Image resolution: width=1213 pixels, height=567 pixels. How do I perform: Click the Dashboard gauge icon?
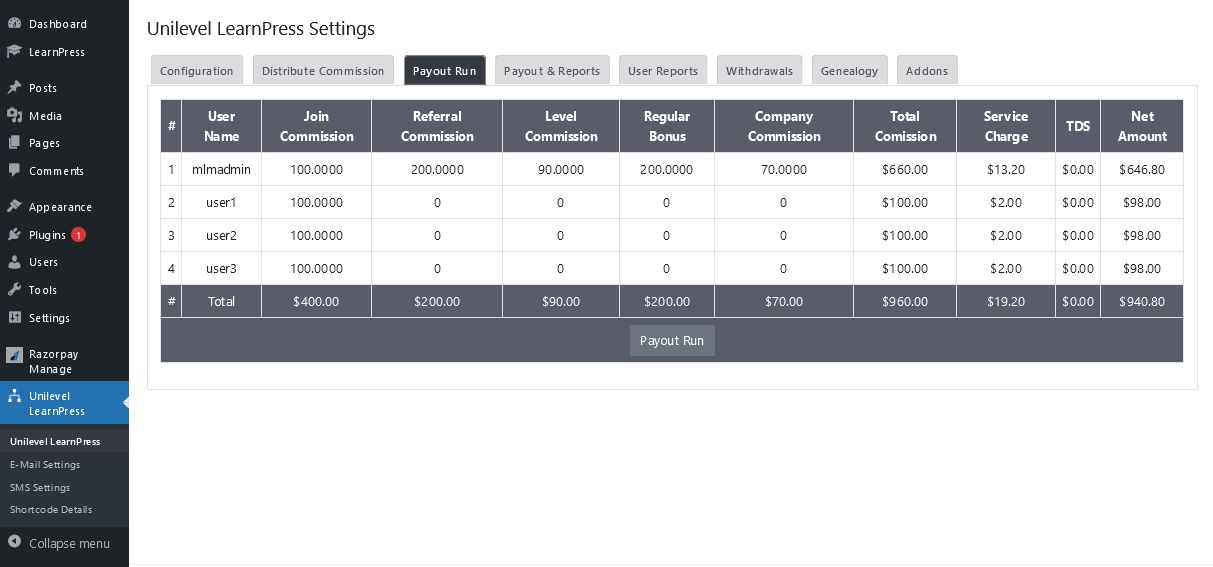coord(14,23)
